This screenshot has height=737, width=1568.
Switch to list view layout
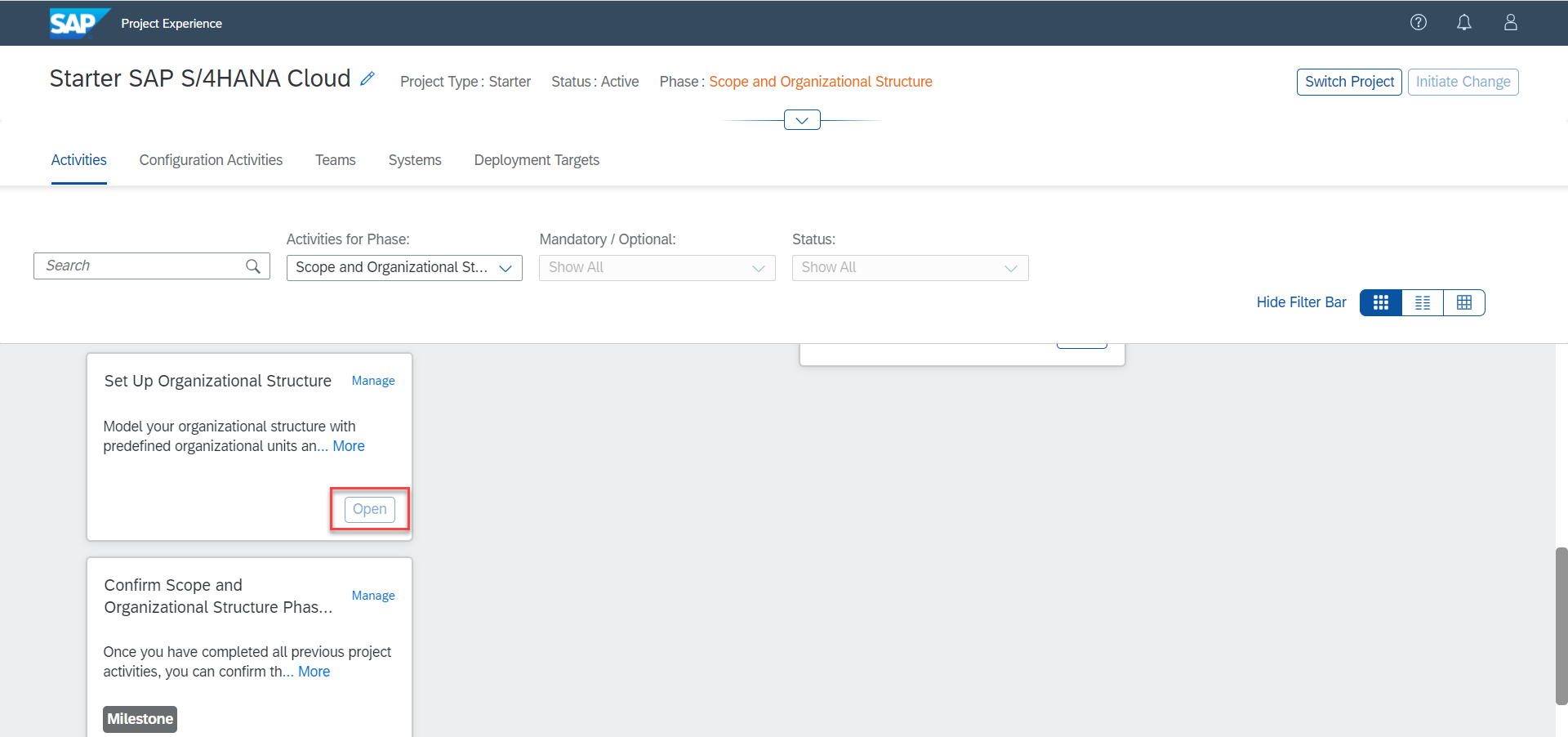coord(1423,302)
